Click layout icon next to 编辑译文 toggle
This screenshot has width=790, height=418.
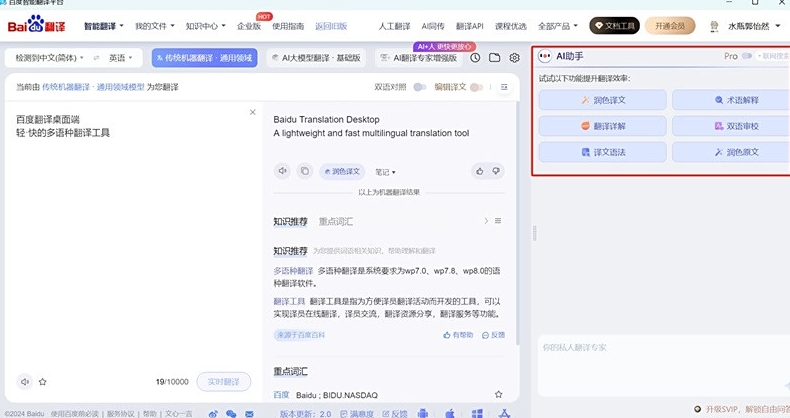click(x=504, y=87)
